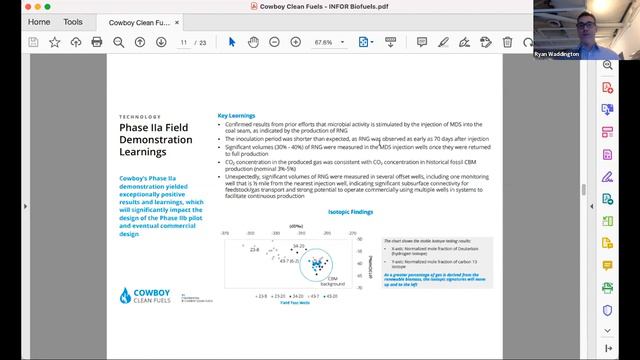The height and width of the screenshot is (360, 640).
Task: Open the purple file tool in the sidebar
Action: [607, 154]
